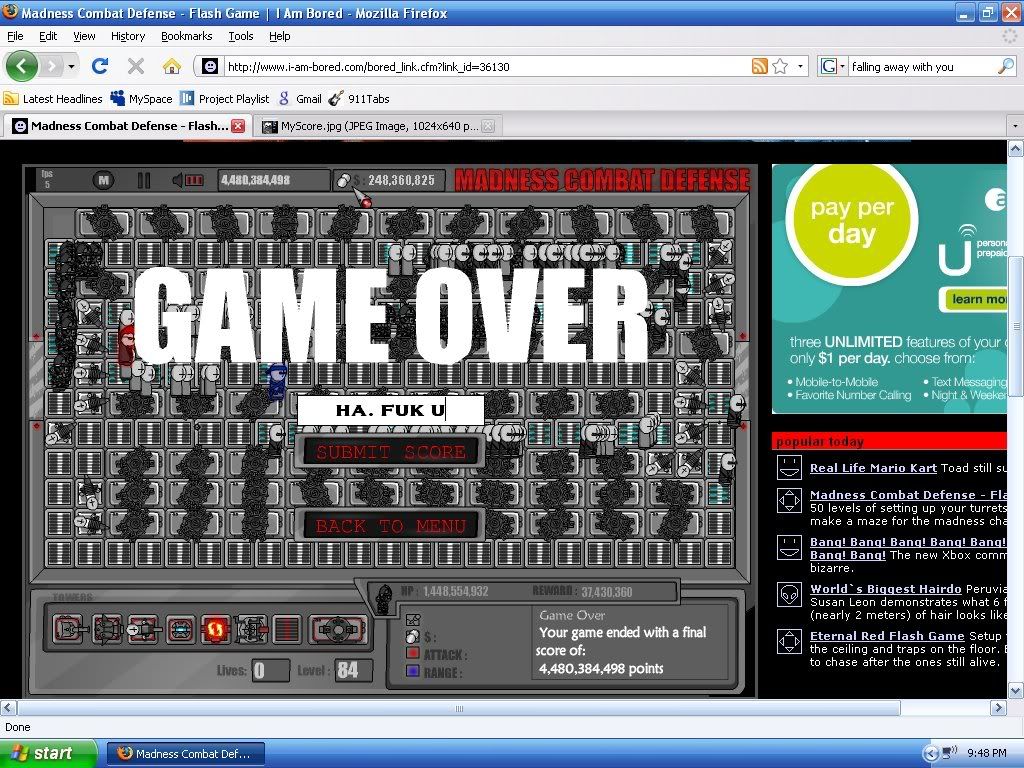Bookmark this page with the star icon
Image resolution: width=1024 pixels, height=768 pixels.
(780, 66)
